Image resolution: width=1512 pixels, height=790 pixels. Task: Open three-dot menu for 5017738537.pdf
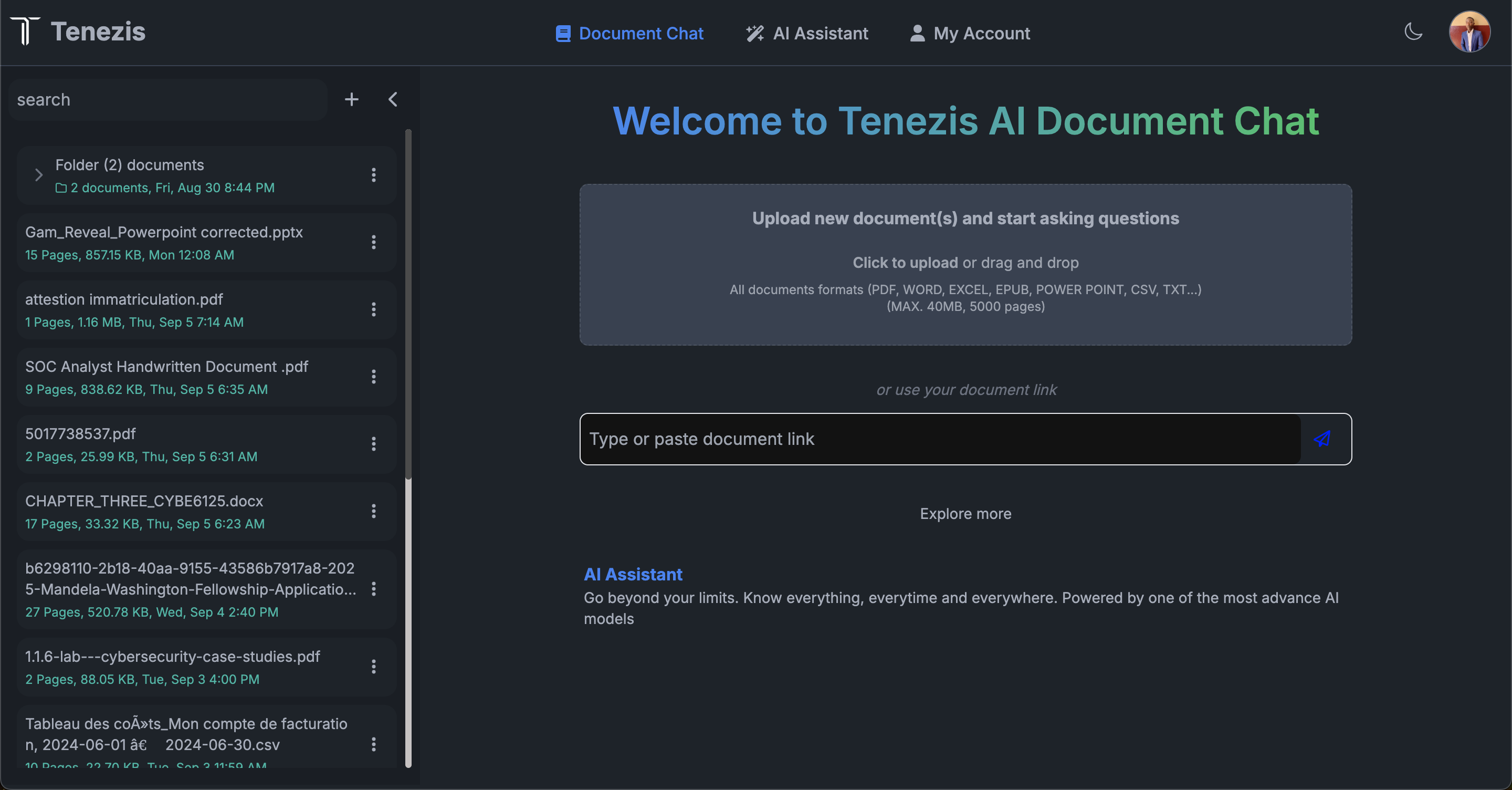click(373, 444)
